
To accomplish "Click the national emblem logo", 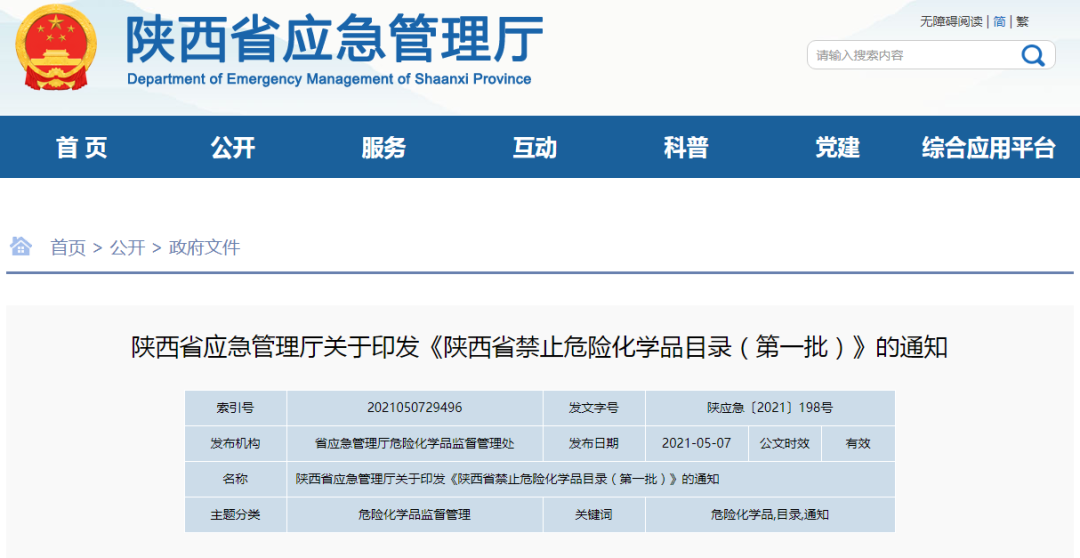I will [x=56, y=47].
